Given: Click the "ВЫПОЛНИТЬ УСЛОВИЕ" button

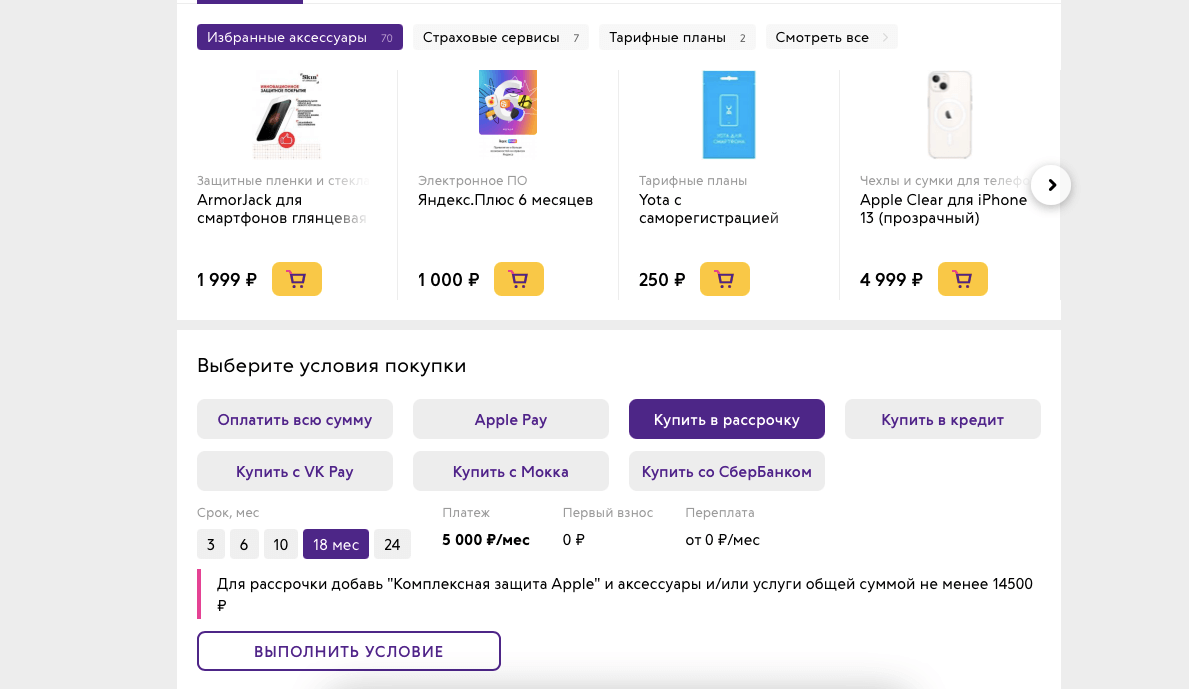Looking at the screenshot, I should (x=348, y=651).
